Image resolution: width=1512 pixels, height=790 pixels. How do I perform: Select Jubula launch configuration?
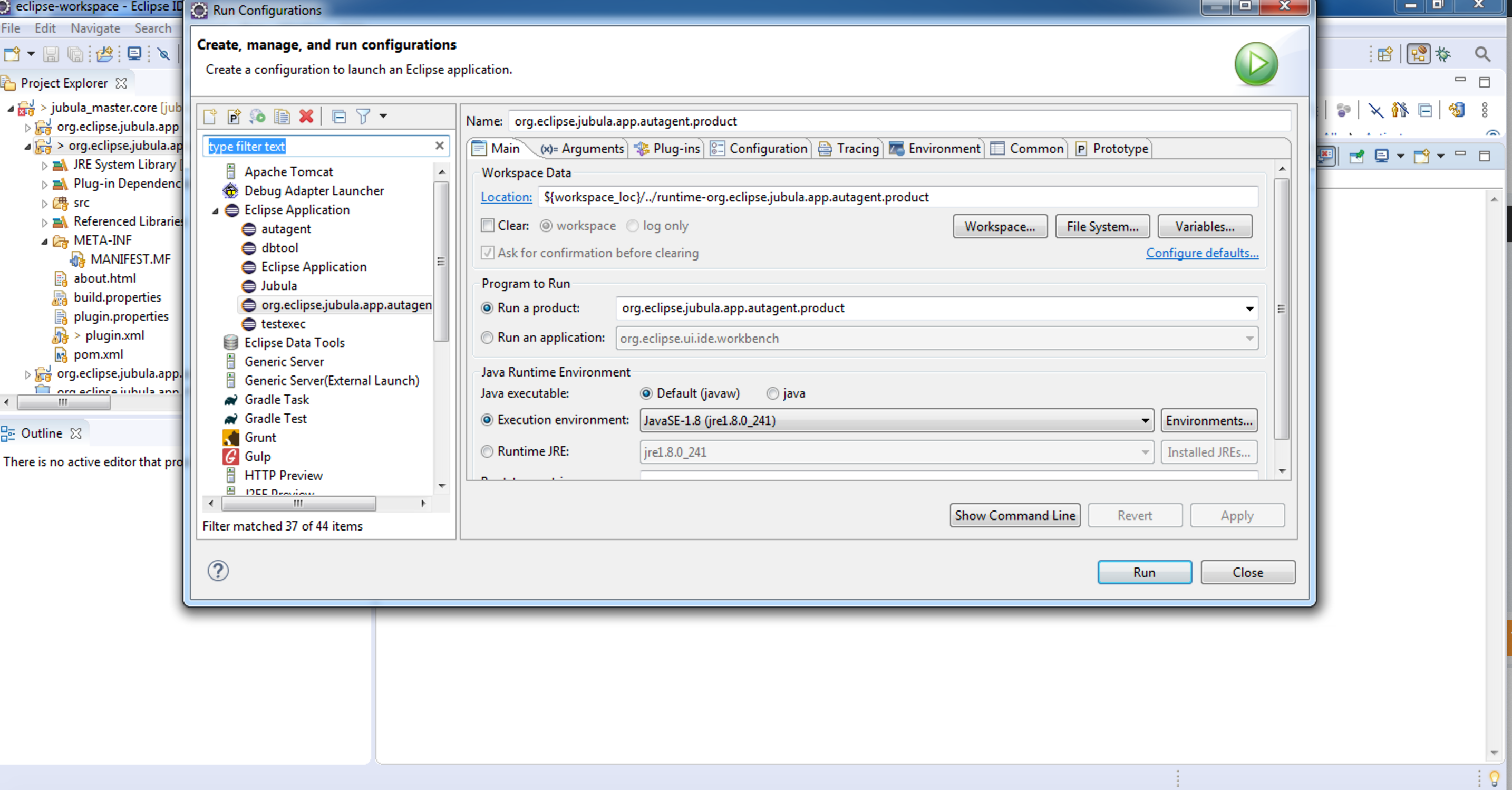pos(279,285)
